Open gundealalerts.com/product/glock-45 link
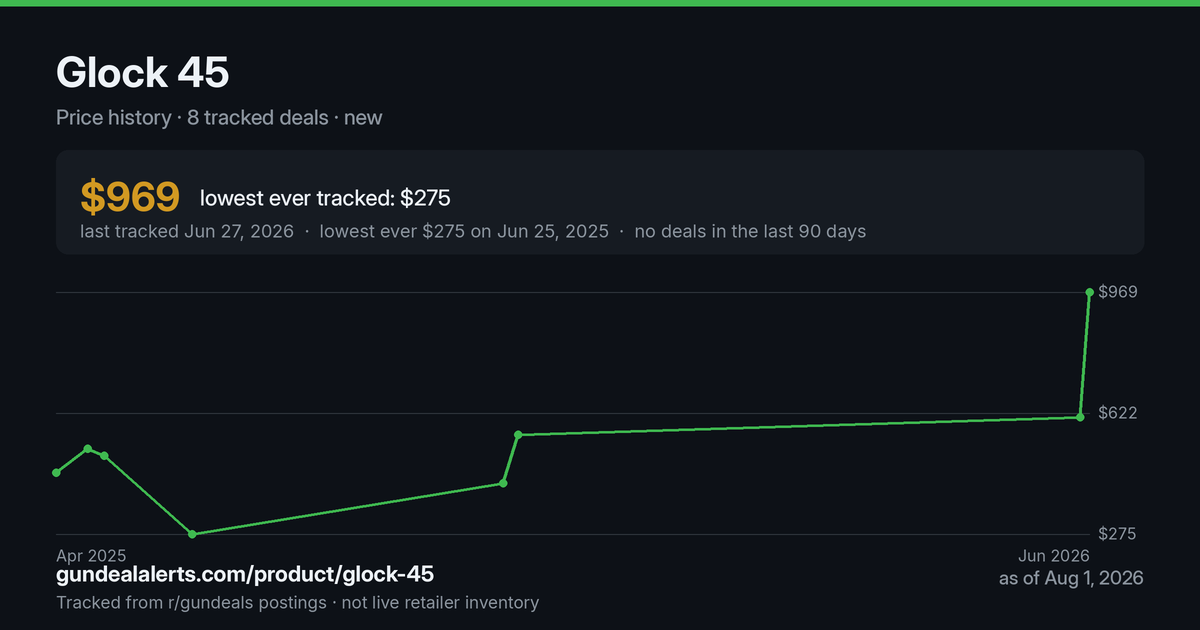The height and width of the screenshot is (630, 1200). (245, 575)
